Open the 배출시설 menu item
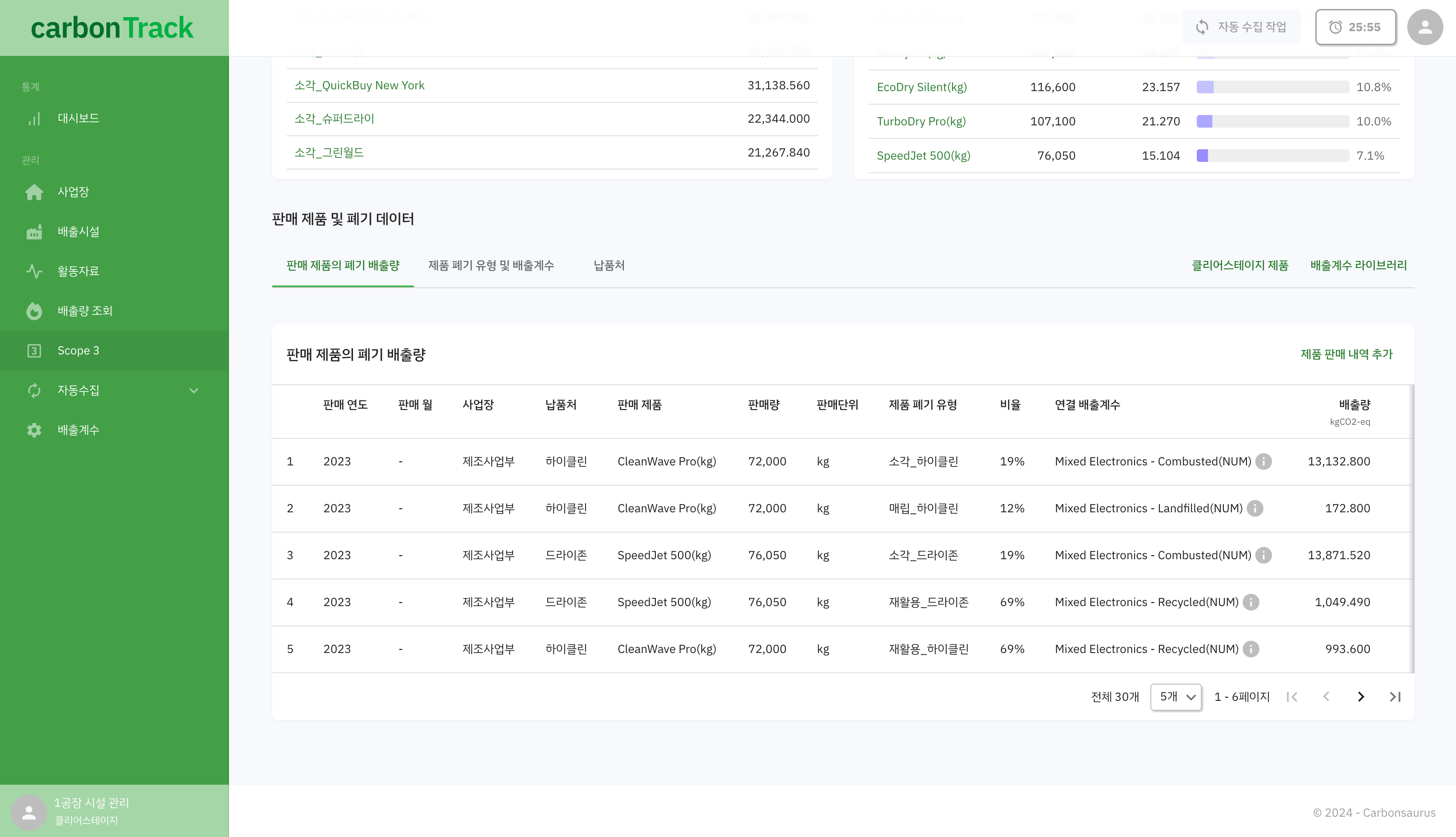1456x837 pixels. point(114,232)
